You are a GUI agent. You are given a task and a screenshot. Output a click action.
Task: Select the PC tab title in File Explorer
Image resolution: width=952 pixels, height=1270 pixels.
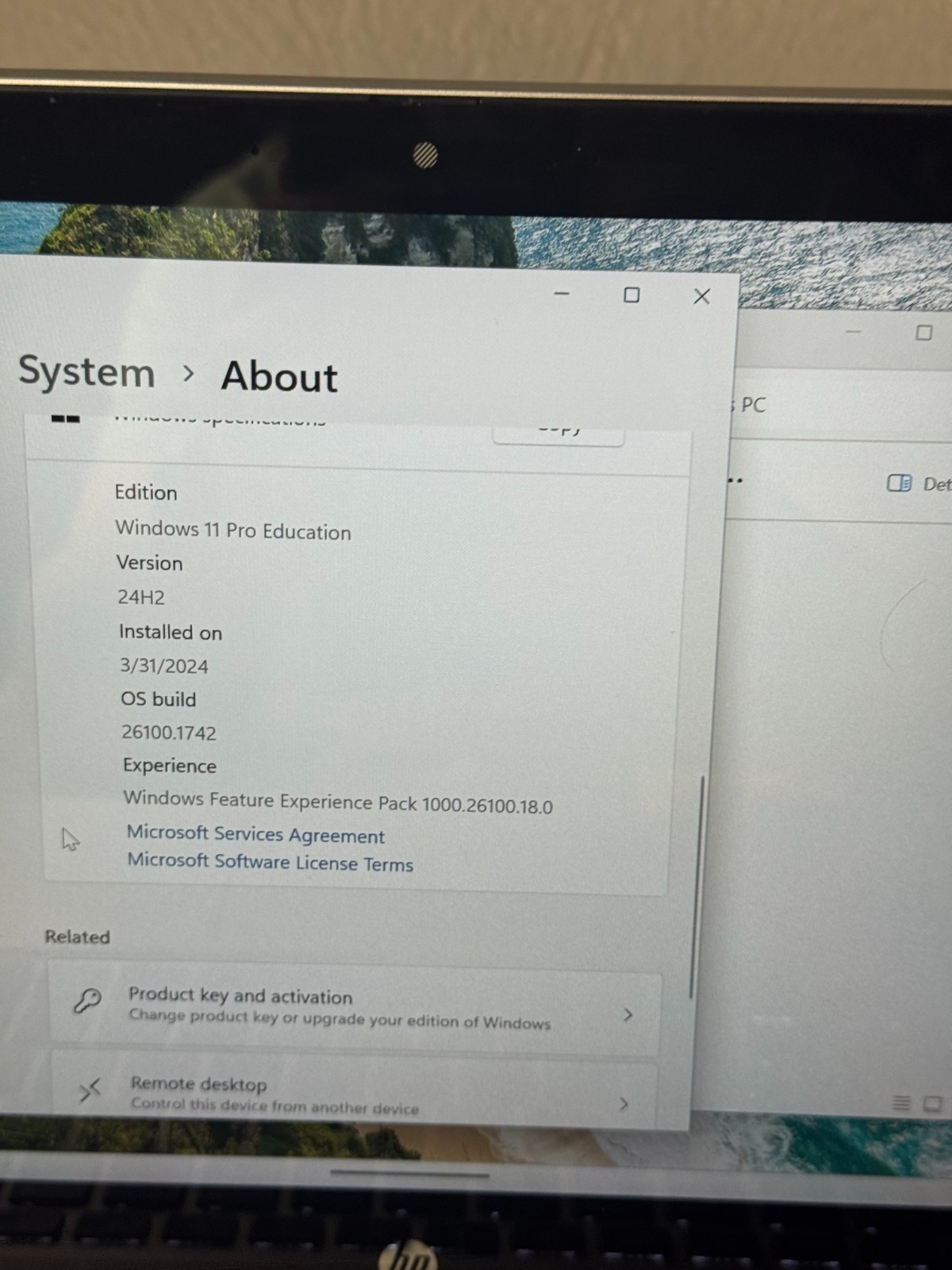(752, 405)
